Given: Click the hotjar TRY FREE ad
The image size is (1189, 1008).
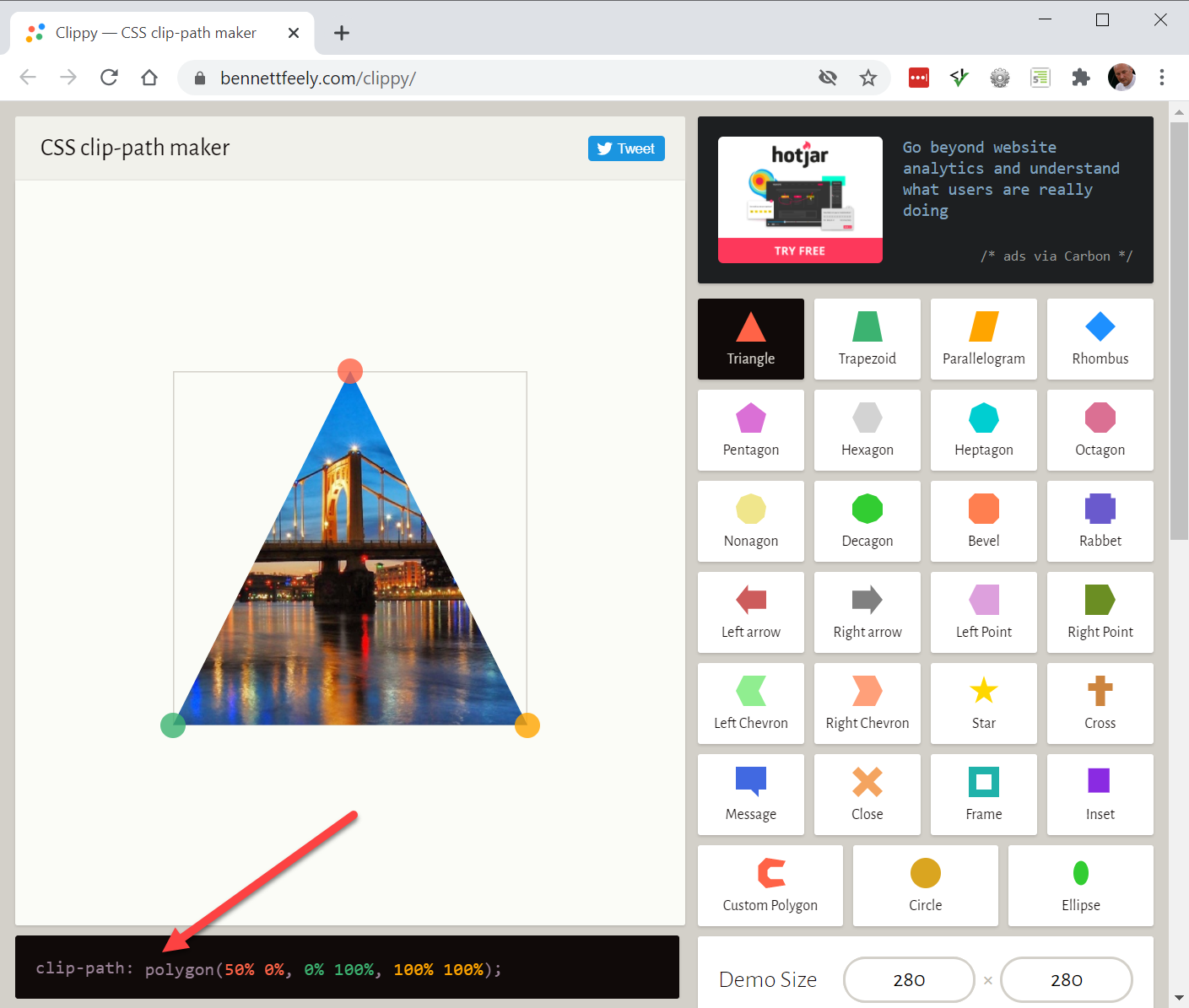Looking at the screenshot, I should coord(800,251).
